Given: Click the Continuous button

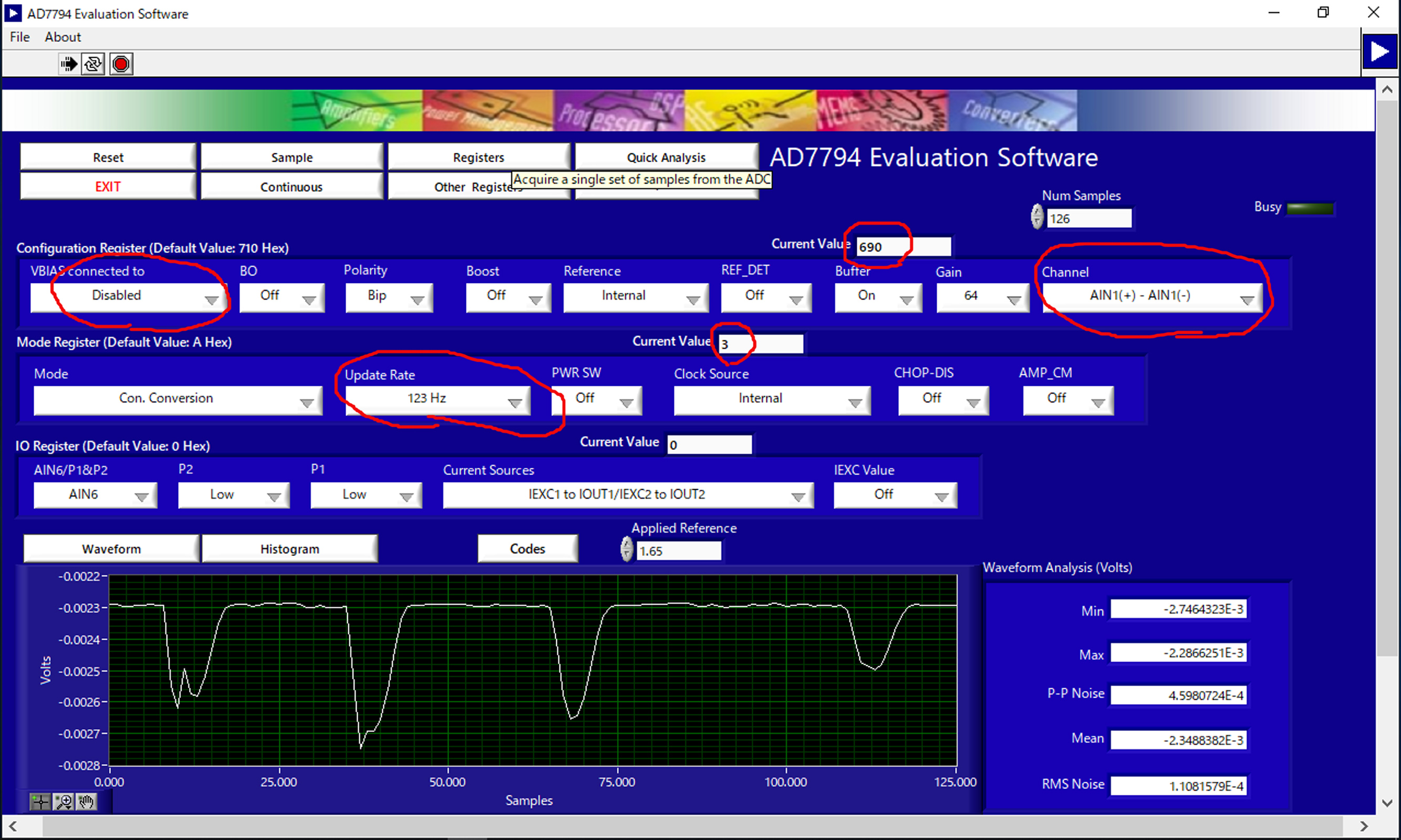Looking at the screenshot, I should click(292, 186).
